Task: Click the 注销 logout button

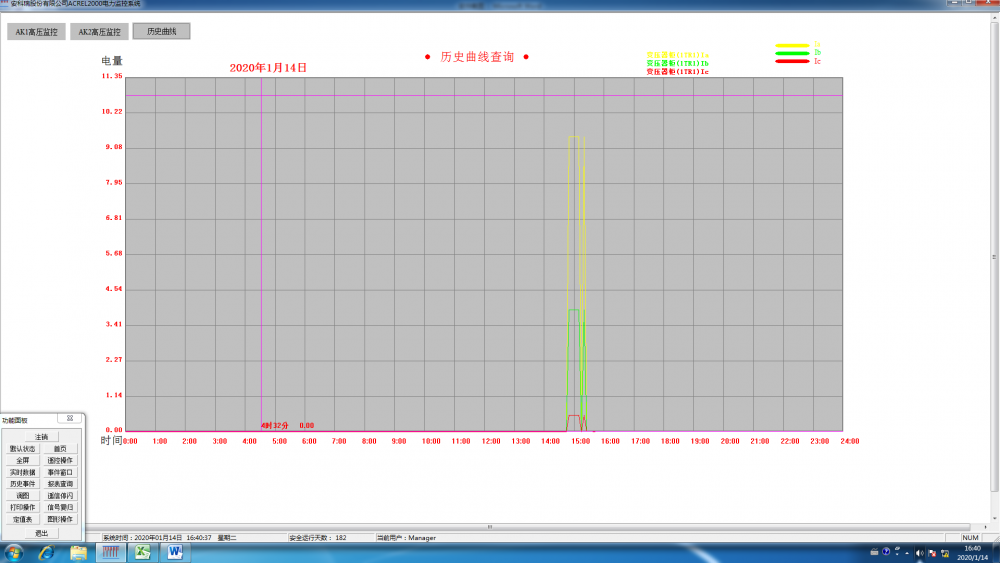Action: 41,437
